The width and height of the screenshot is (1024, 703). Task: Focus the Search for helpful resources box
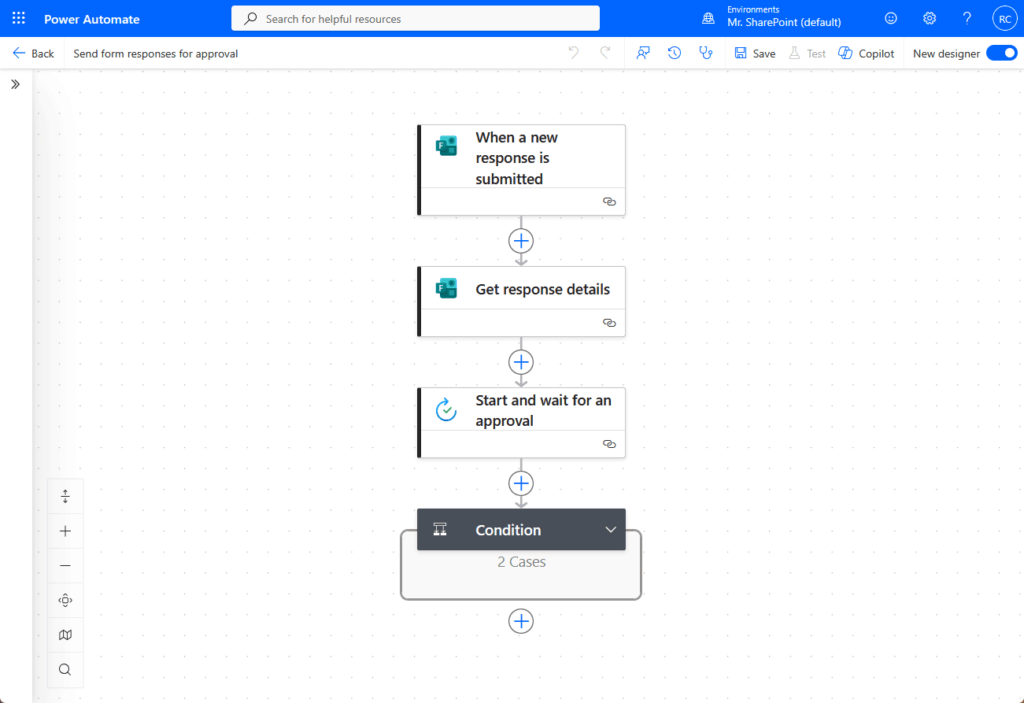[415, 18]
